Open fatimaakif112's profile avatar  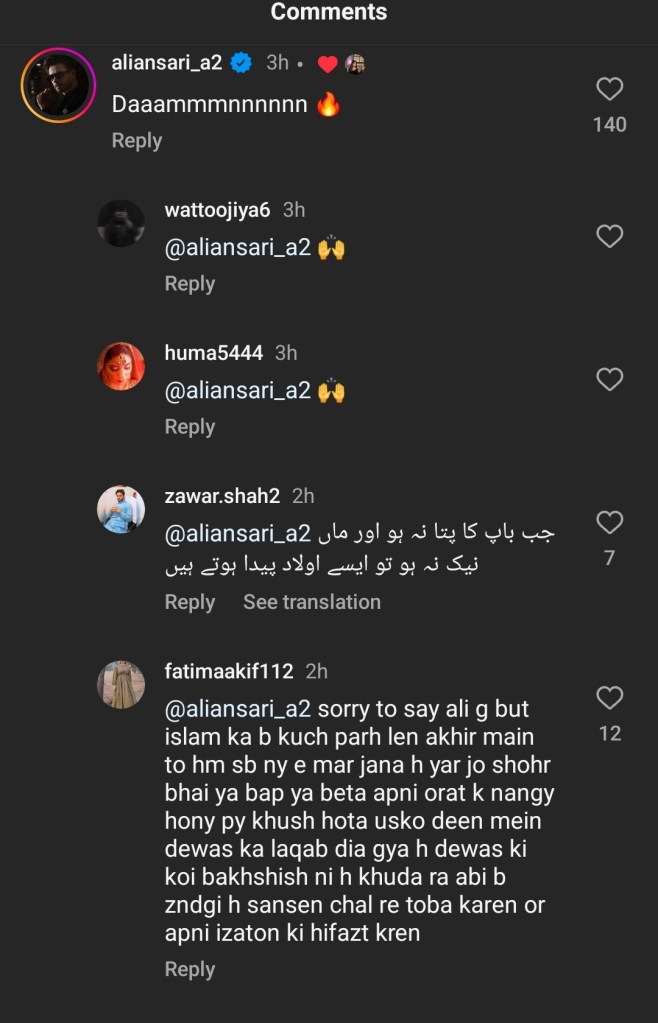click(x=121, y=685)
